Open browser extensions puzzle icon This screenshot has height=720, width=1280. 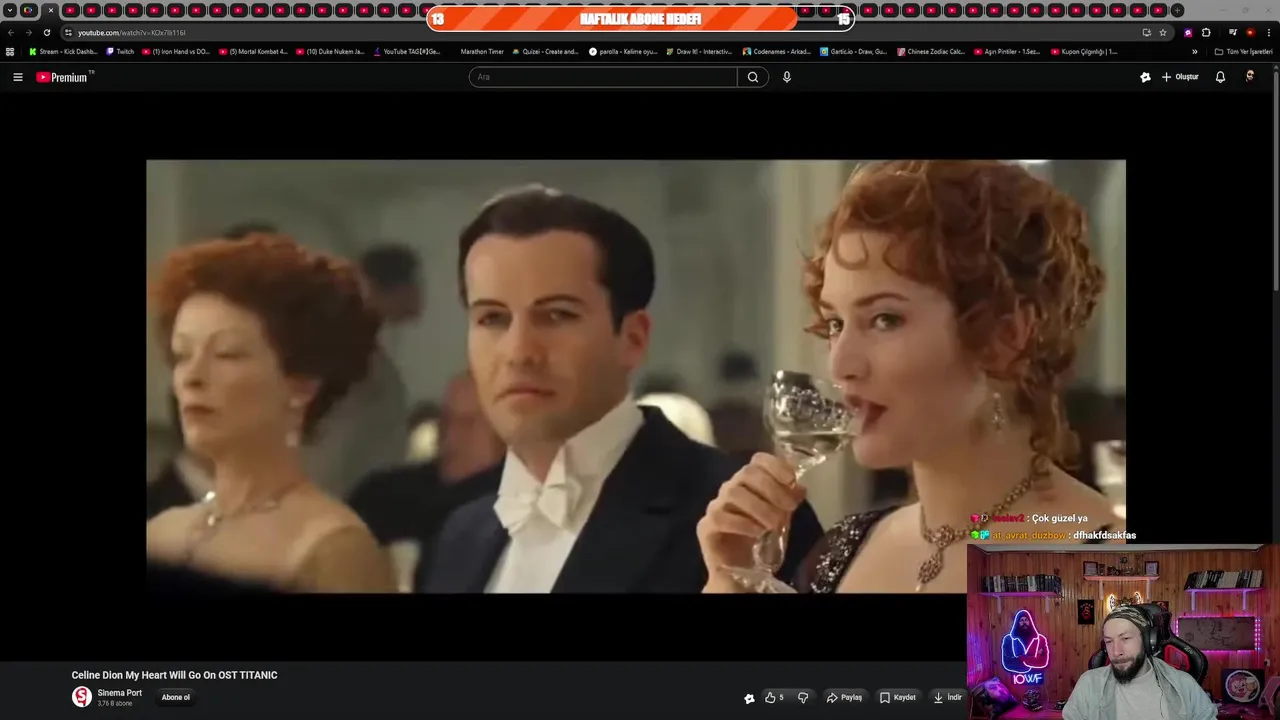(x=1206, y=32)
